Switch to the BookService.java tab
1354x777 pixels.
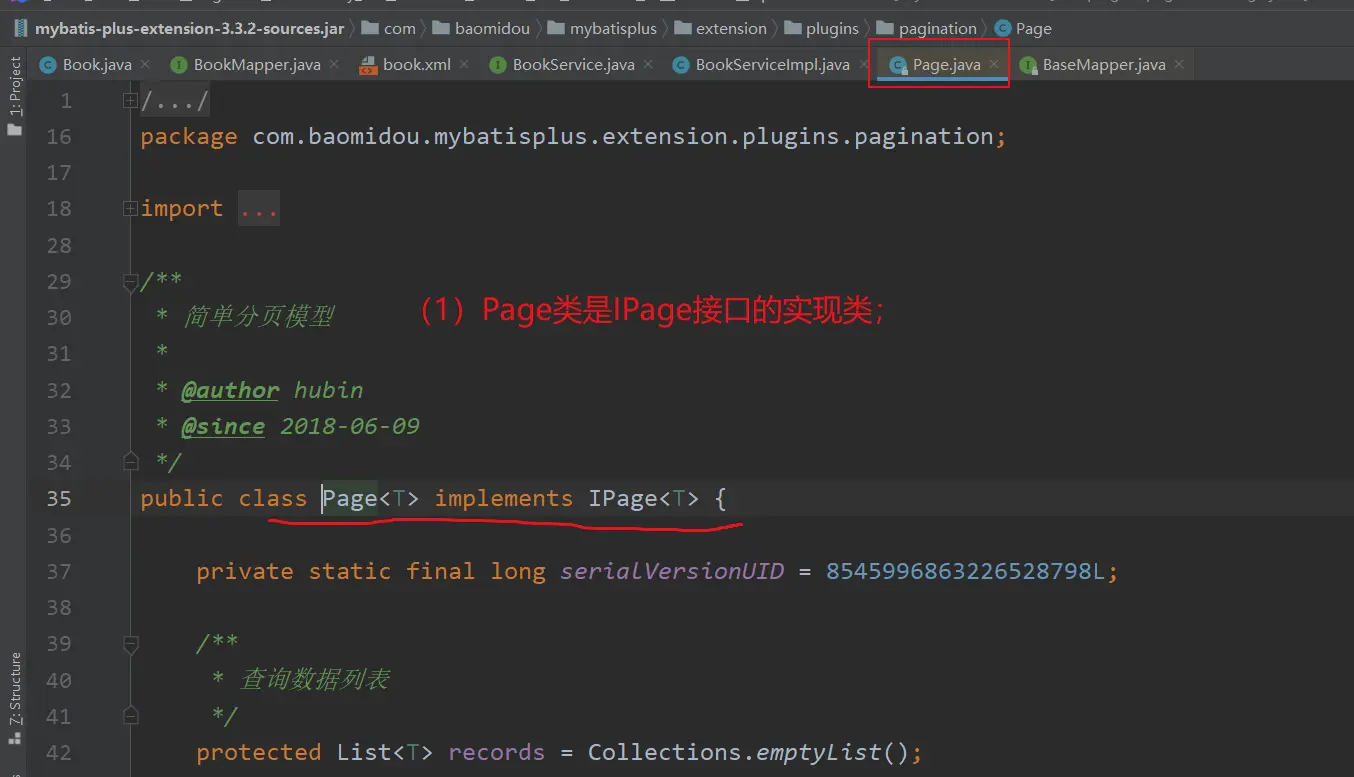573,65
